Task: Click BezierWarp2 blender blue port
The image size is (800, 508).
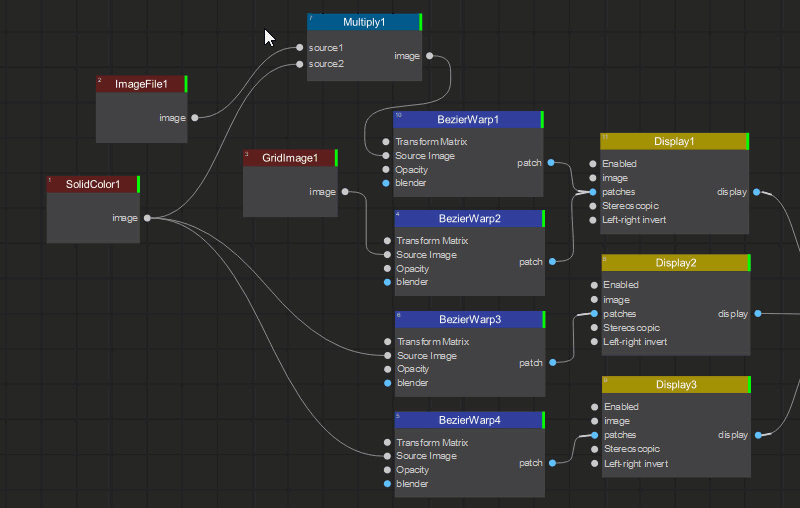Action: [x=387, y=282]
